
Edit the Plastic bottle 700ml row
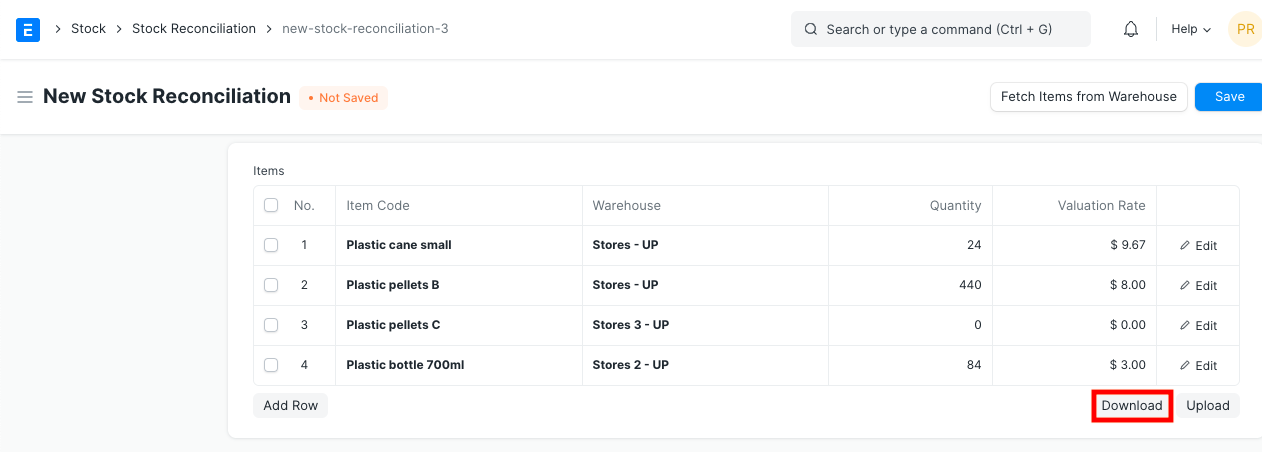pyautogui.click(x=1198, y=365)
